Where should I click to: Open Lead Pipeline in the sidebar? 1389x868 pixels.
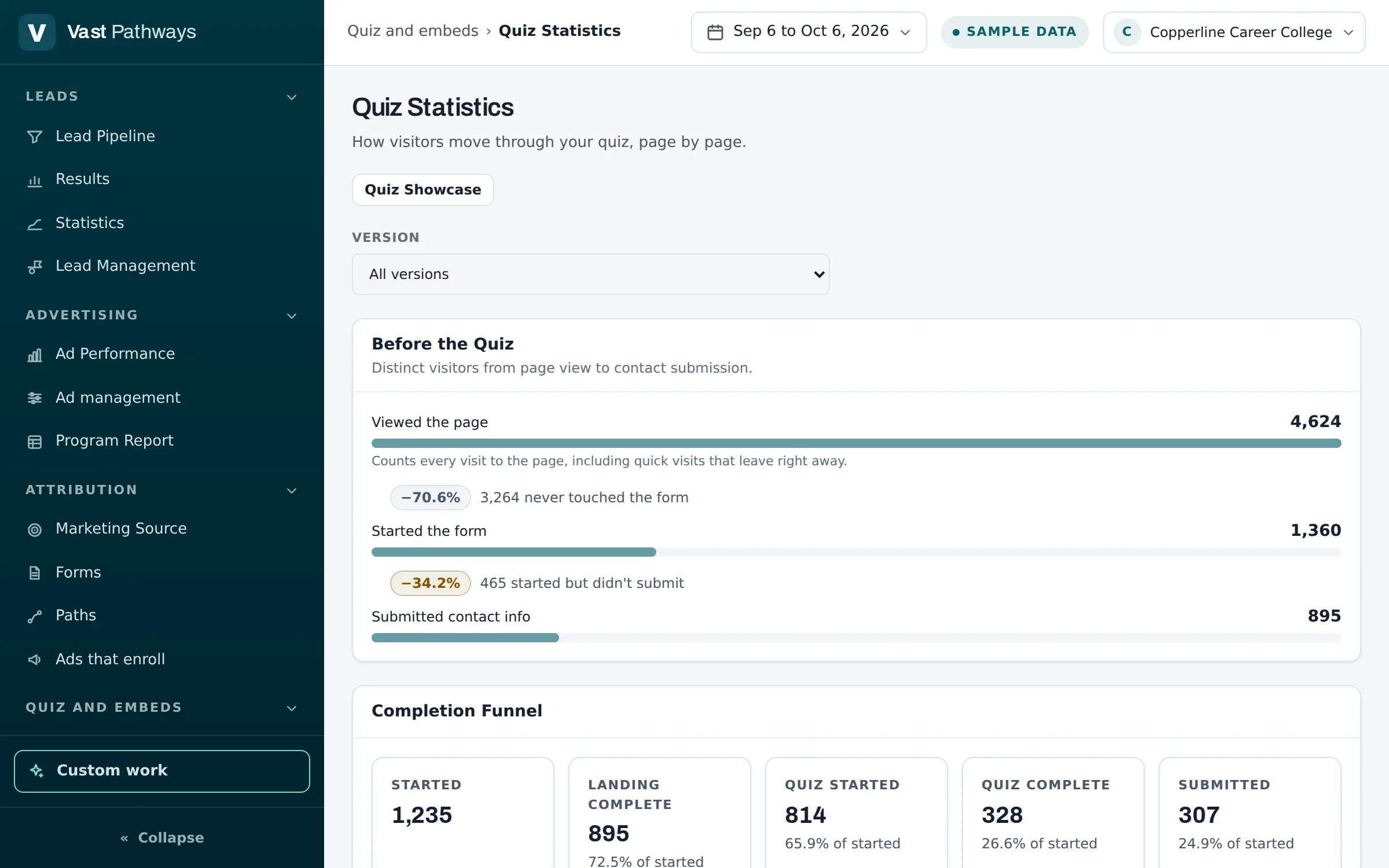pyautogui.click(x=162, y=137)
